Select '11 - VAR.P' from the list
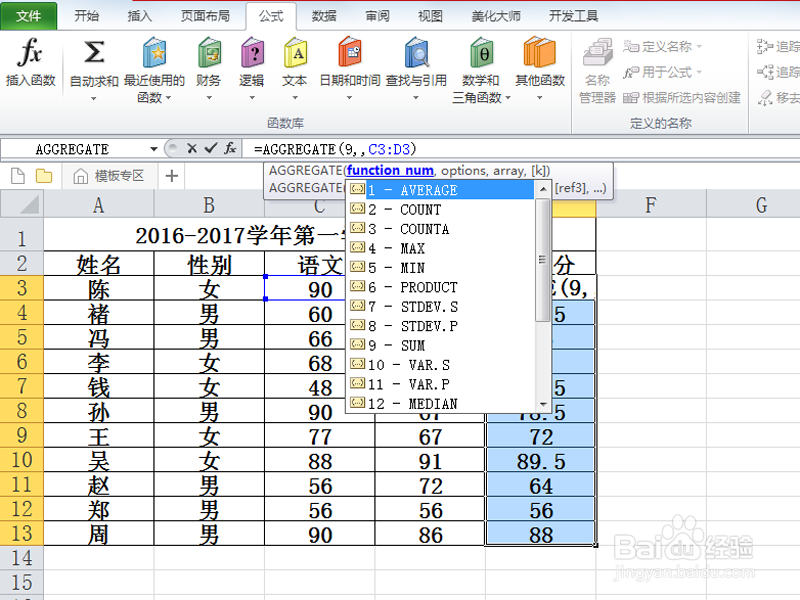Viewport: 800px width, 600px height. point(441,384)
